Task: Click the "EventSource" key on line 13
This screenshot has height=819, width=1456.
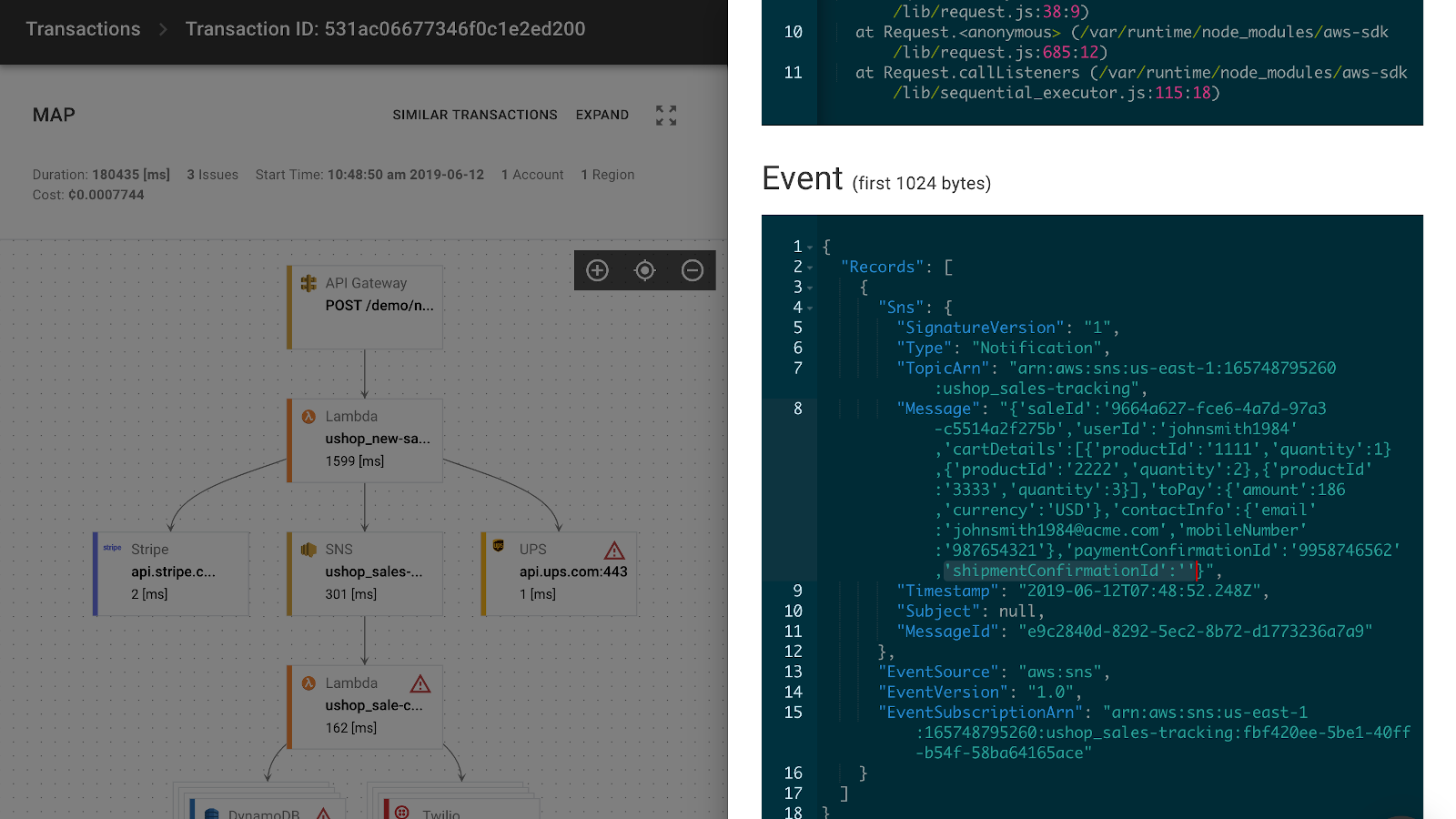Action: point(939,672)
